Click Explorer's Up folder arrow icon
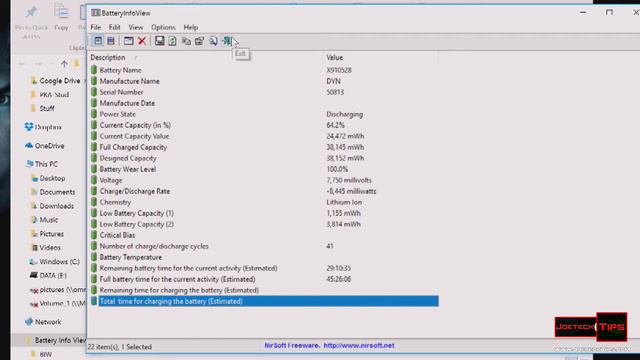Screen dimensions: 640x360 64,64
